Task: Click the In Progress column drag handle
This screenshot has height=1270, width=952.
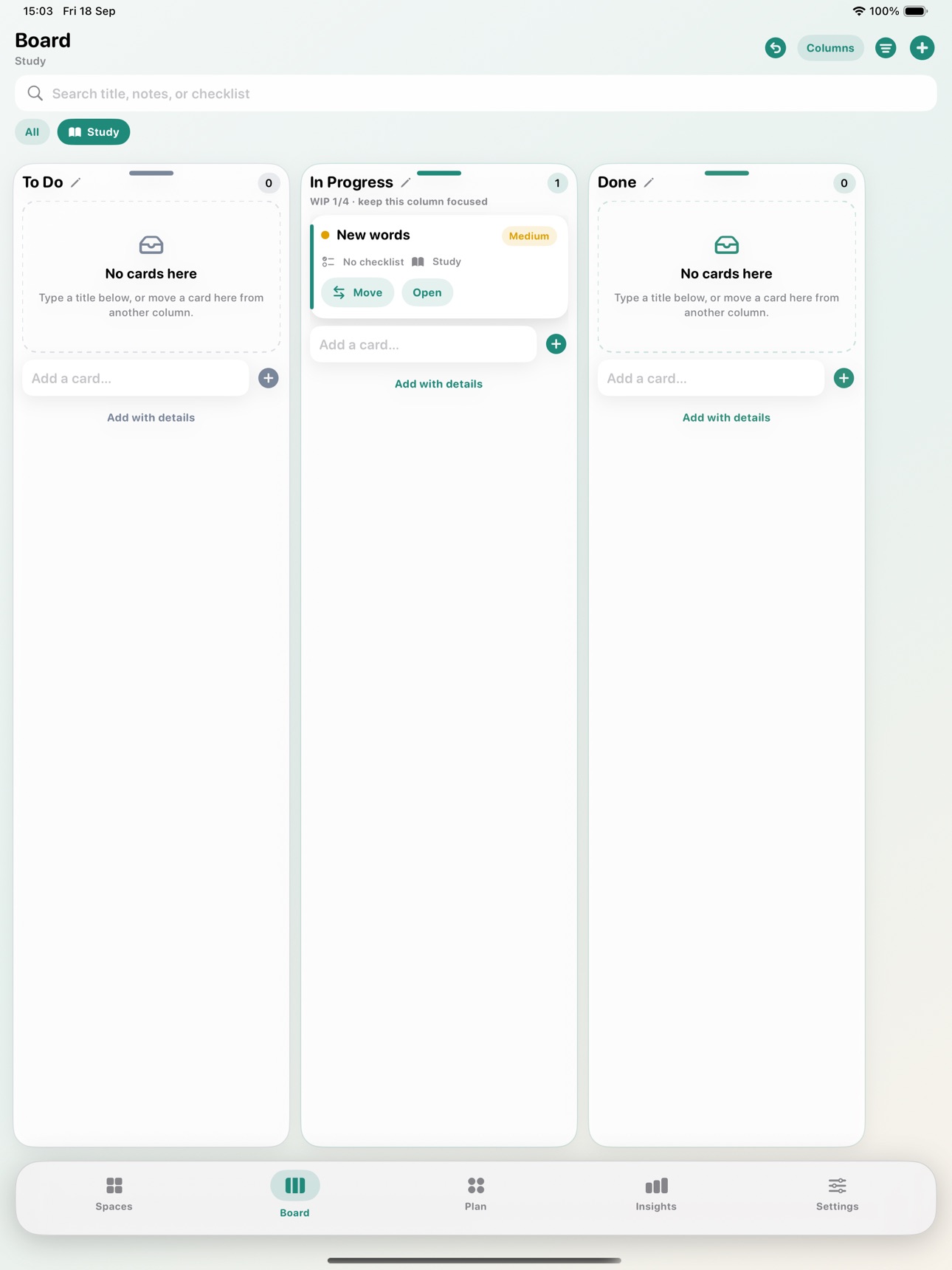Action: point(439,173)
